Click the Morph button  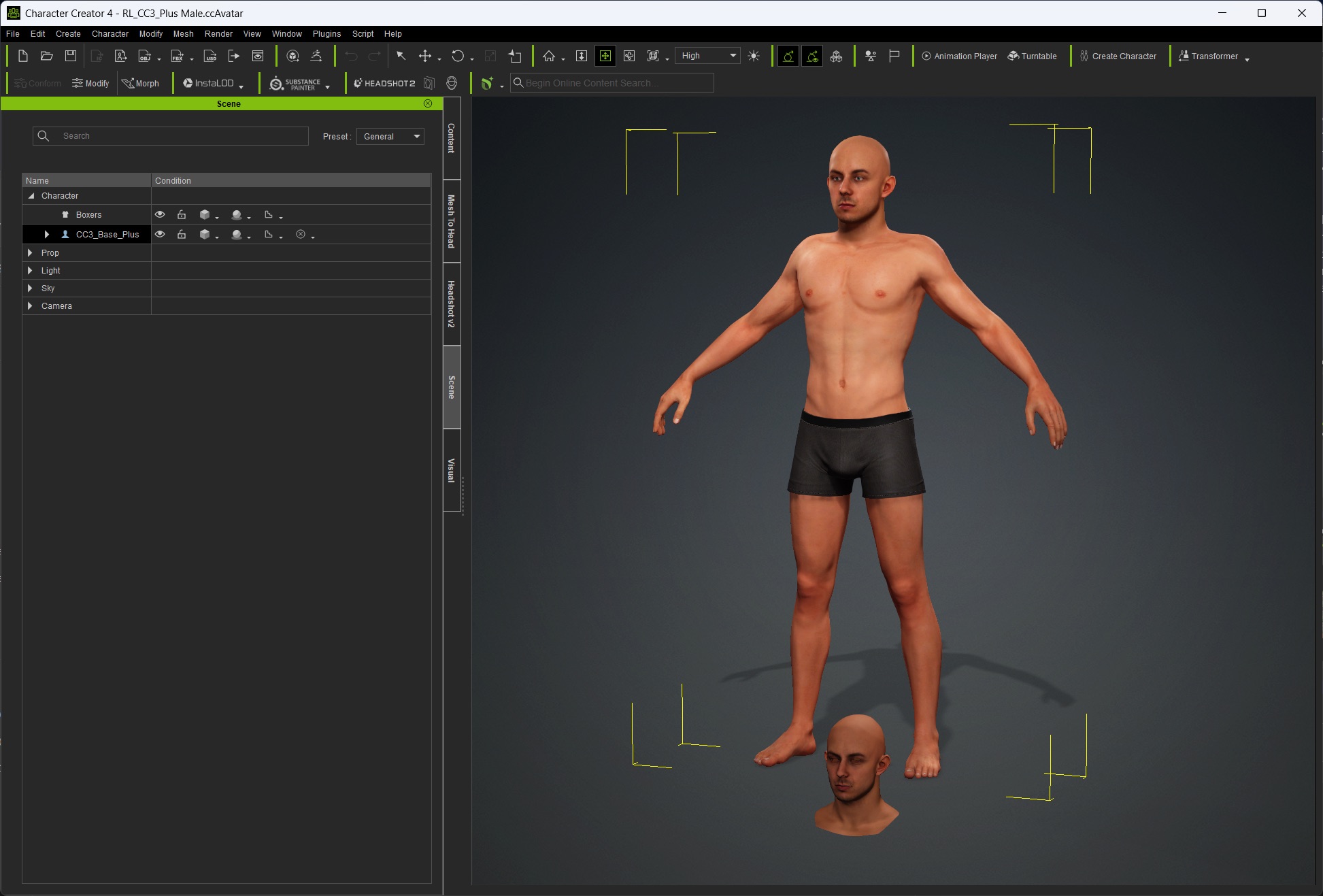(x=140, y=83)
